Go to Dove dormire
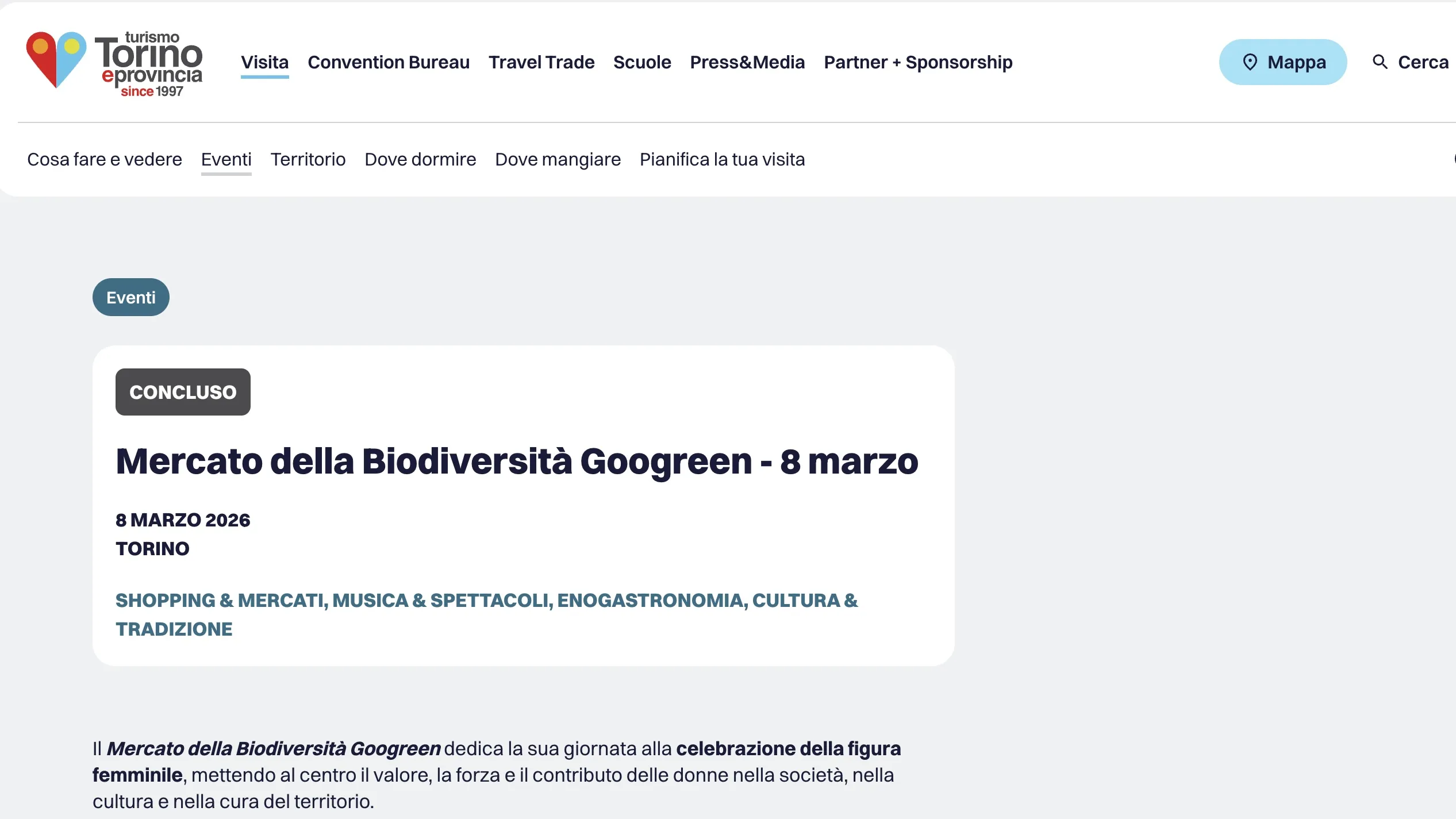This screenshot has height=819, width=1456. click(x=420, y=159)
